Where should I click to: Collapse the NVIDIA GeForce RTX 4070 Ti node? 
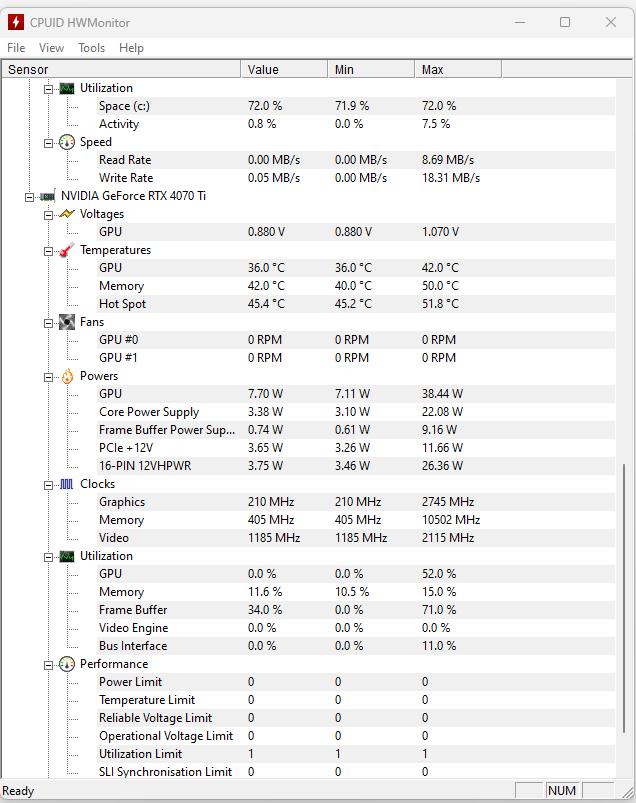tap(30, 196)
